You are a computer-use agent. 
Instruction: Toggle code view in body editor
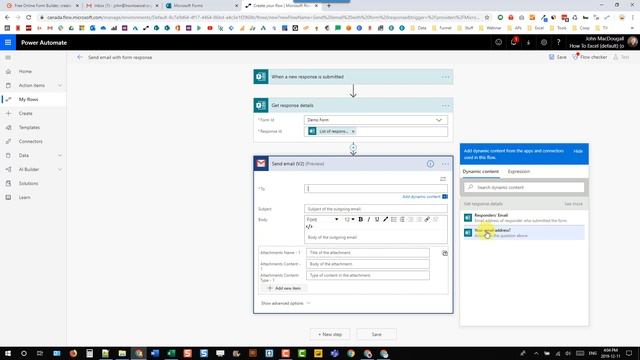pyautogui.click(x=309, y=227)
